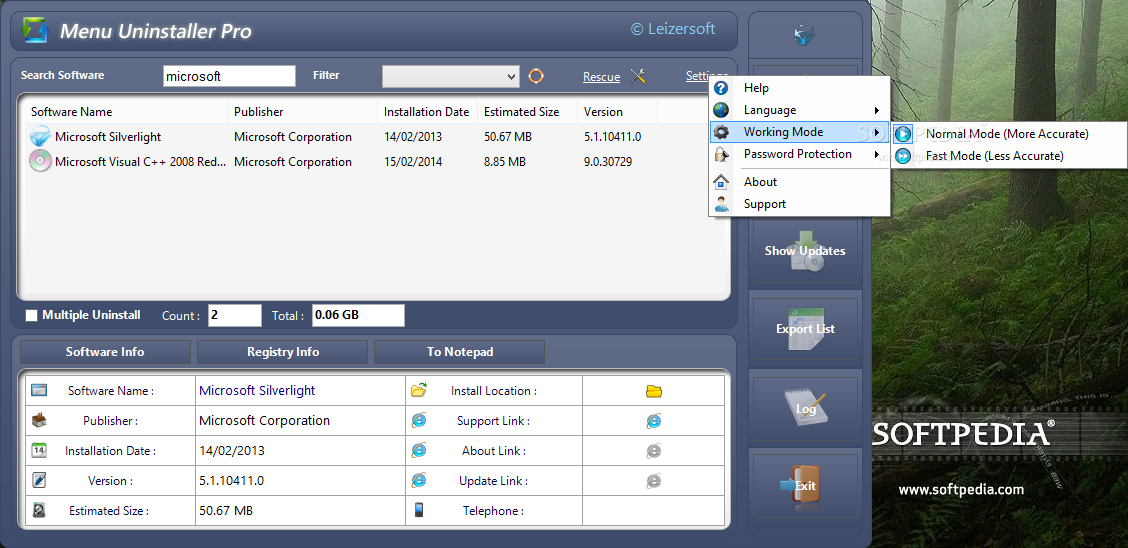Click the Help question mark icon

coord(721,88)
